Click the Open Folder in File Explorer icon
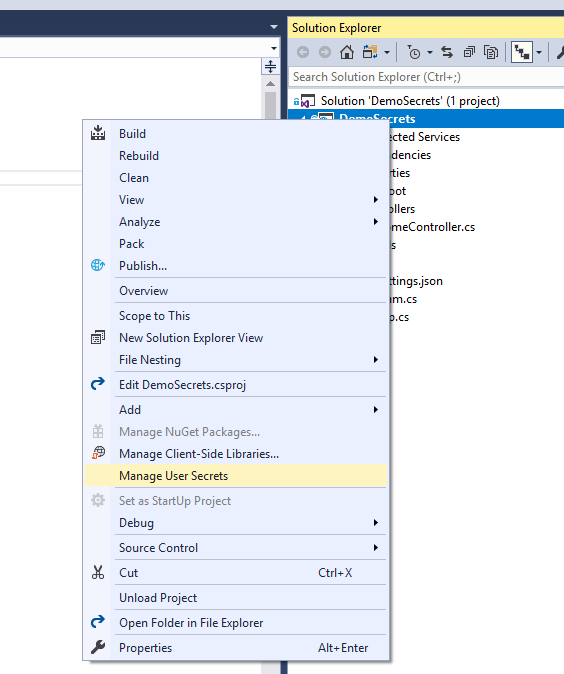Screen dimensions: 564x674 [x=98, y=622]
